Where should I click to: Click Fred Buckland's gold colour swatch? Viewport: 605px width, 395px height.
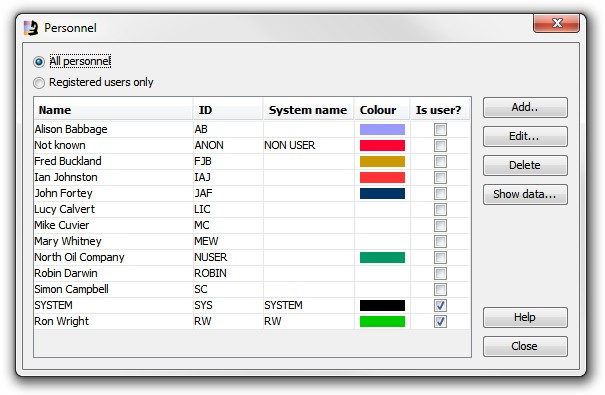click(382, 161)
